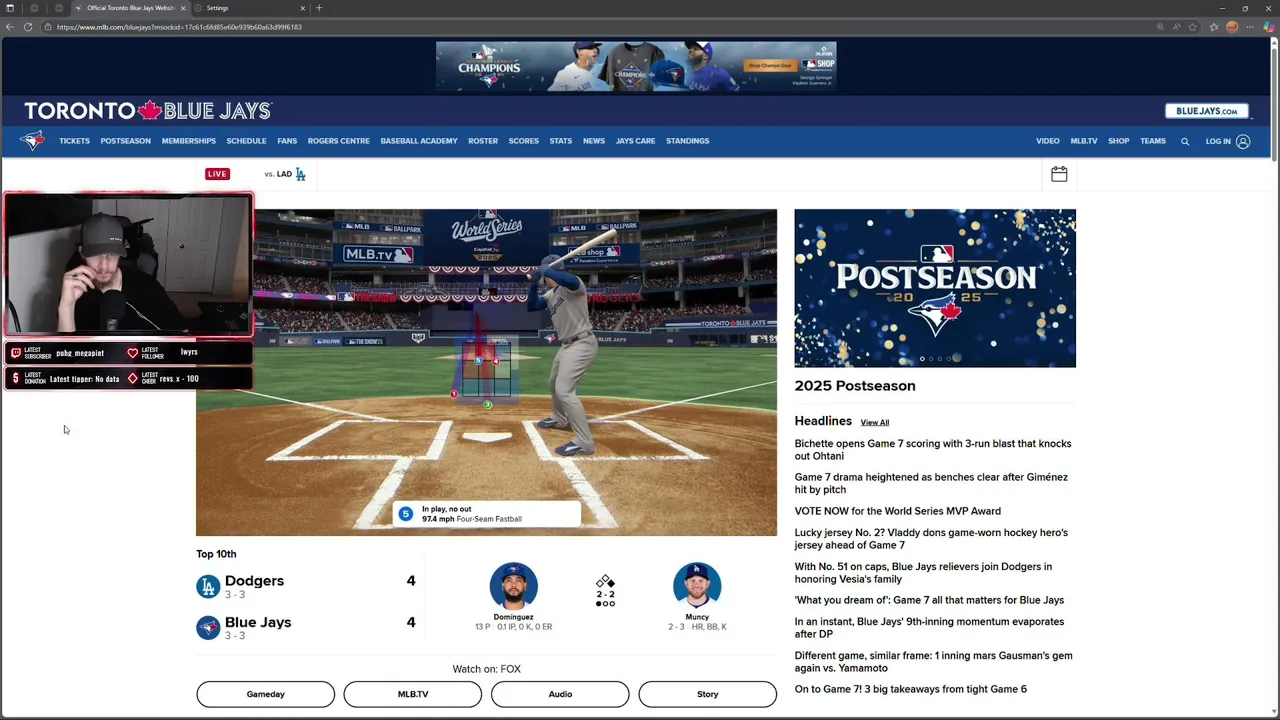Click BLUEJAYS.COM button
The width and height of the screenshot is (1280, 720).
pos(1207,111)
